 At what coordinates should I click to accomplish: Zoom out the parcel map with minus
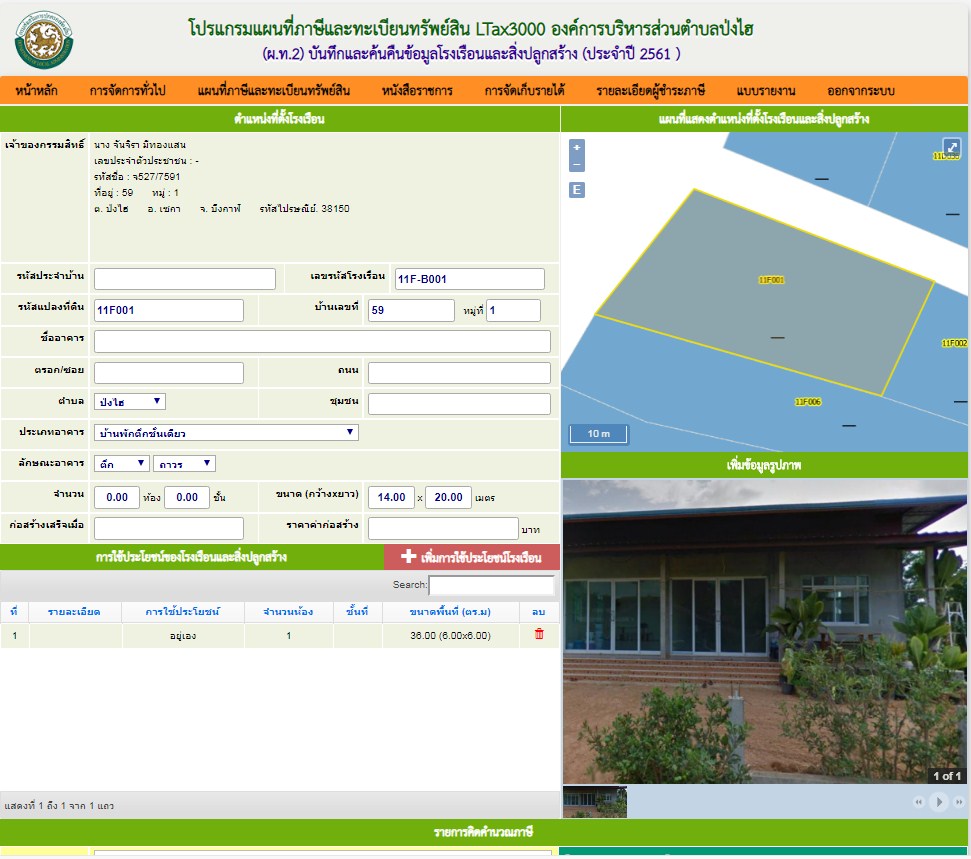(x=577, y=164)
